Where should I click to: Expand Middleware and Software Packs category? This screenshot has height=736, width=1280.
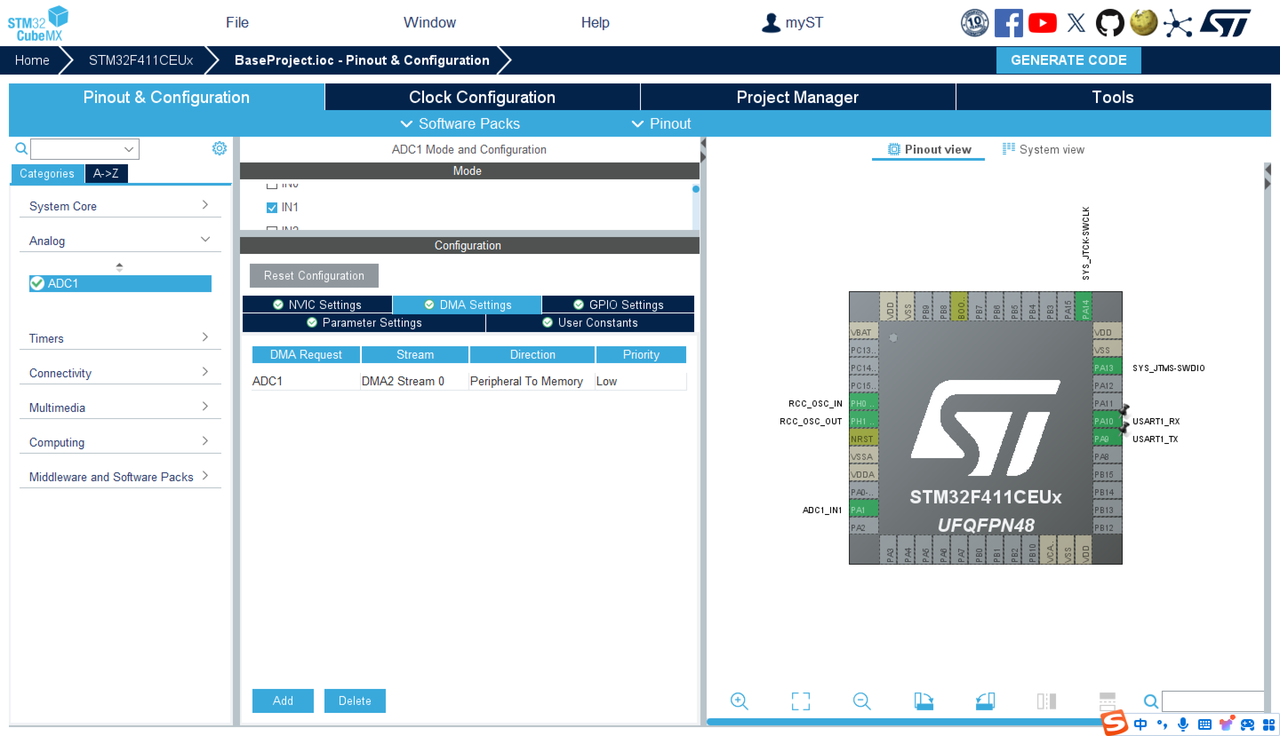(120, 477)
